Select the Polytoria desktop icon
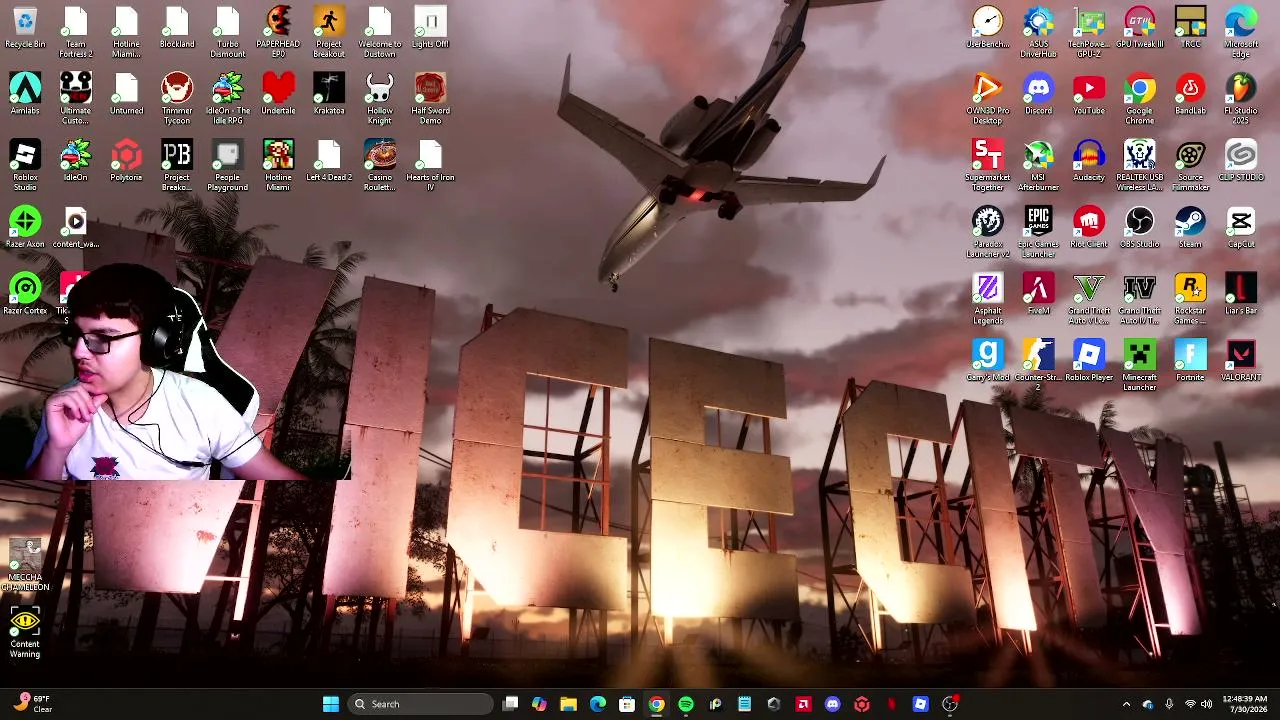 click(x=126, y=162)
